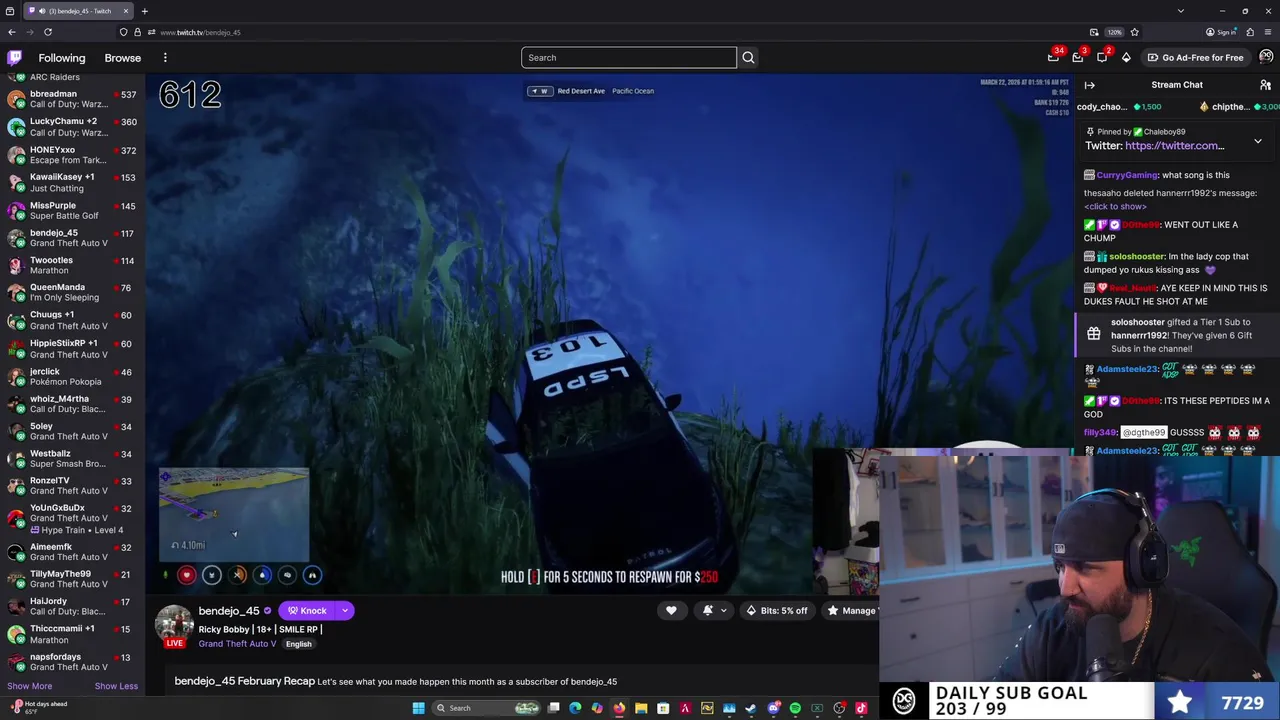Open Grand Theft Auto V category link
Screen dimensions: 1280x720
click(x=237, y=644)
